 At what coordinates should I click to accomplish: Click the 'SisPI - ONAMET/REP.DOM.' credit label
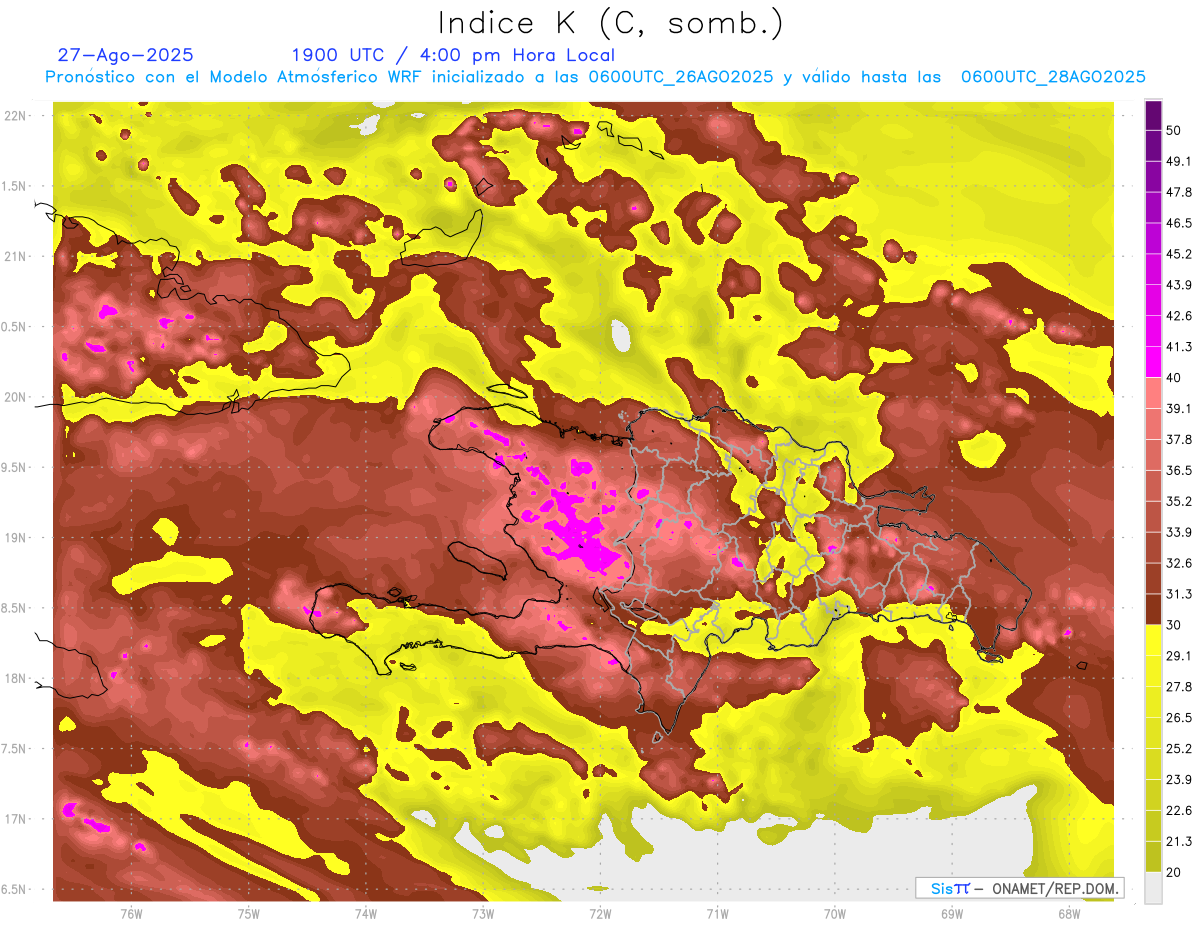coord(1021,888)
